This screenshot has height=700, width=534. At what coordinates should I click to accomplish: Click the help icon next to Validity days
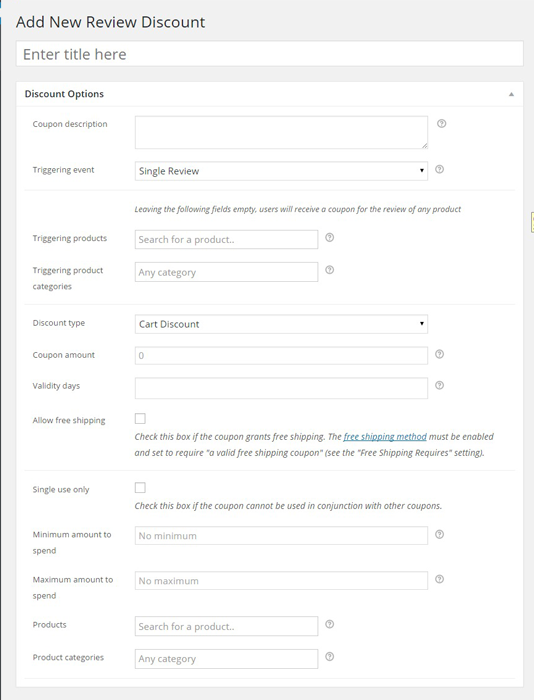439,385
